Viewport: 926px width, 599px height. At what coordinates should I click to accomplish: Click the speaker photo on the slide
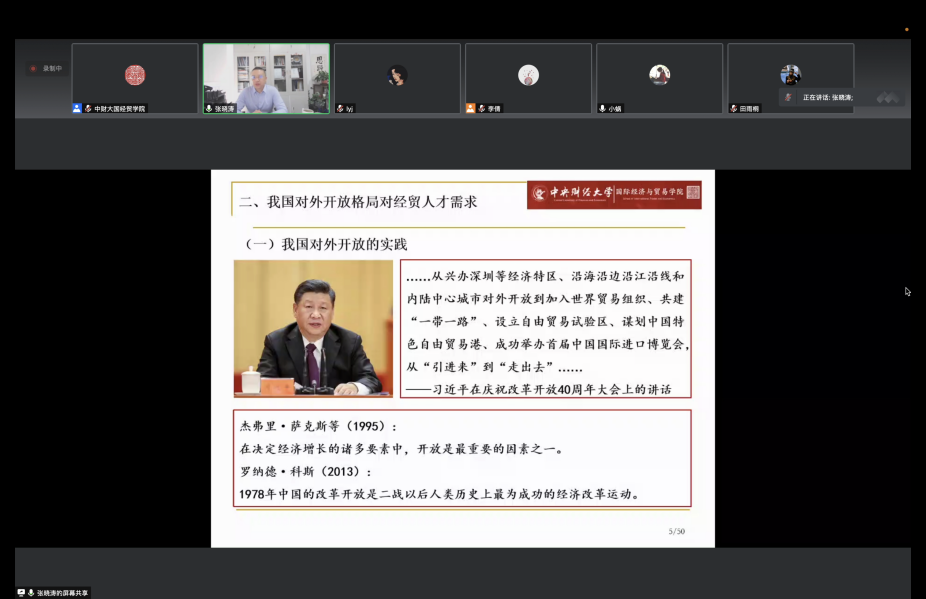tap(313, 328)
